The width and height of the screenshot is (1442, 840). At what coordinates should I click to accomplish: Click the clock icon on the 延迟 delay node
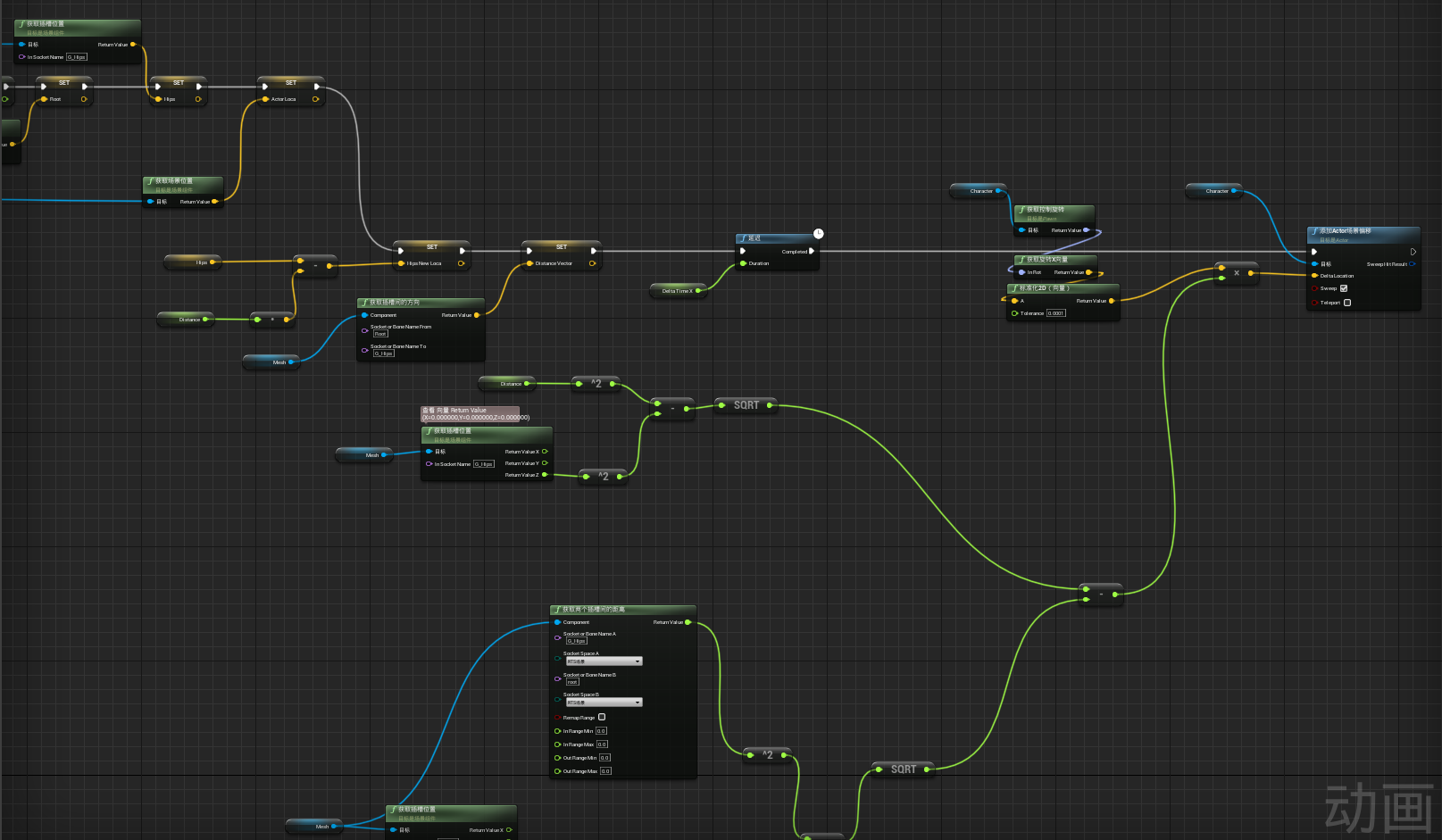pyautogui.click(x=818, y=233)
